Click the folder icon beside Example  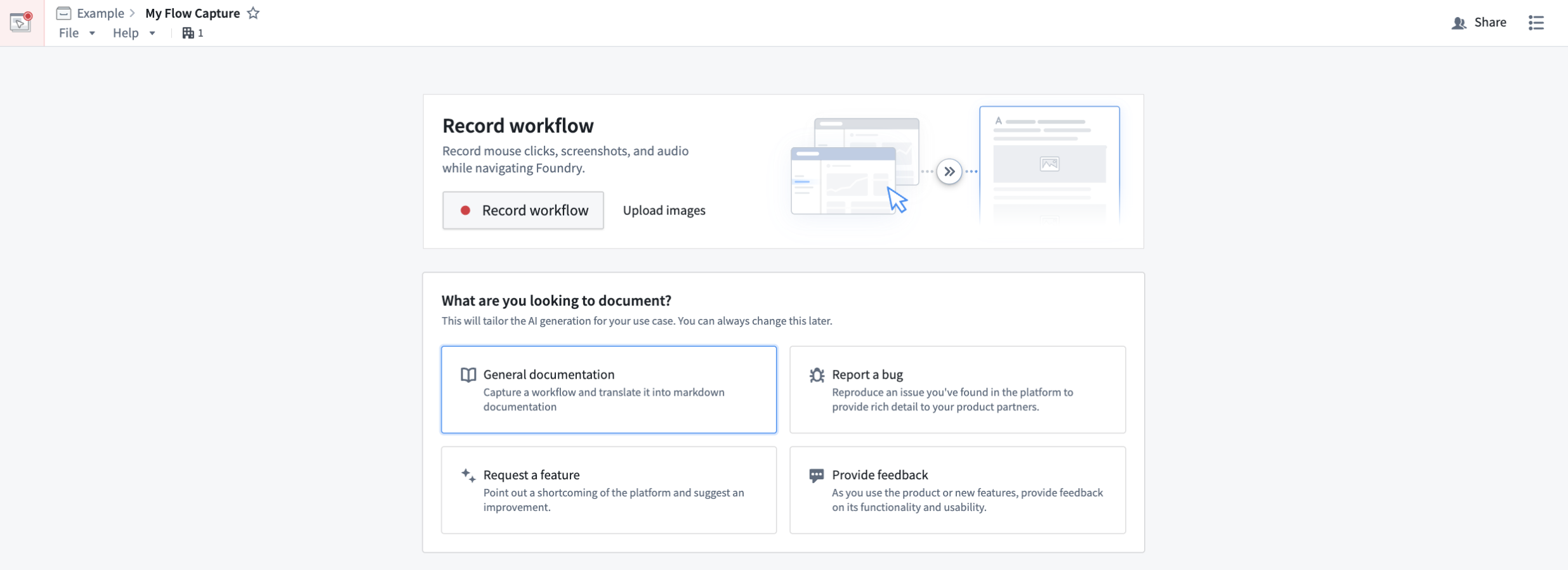(x=63, y=13)
